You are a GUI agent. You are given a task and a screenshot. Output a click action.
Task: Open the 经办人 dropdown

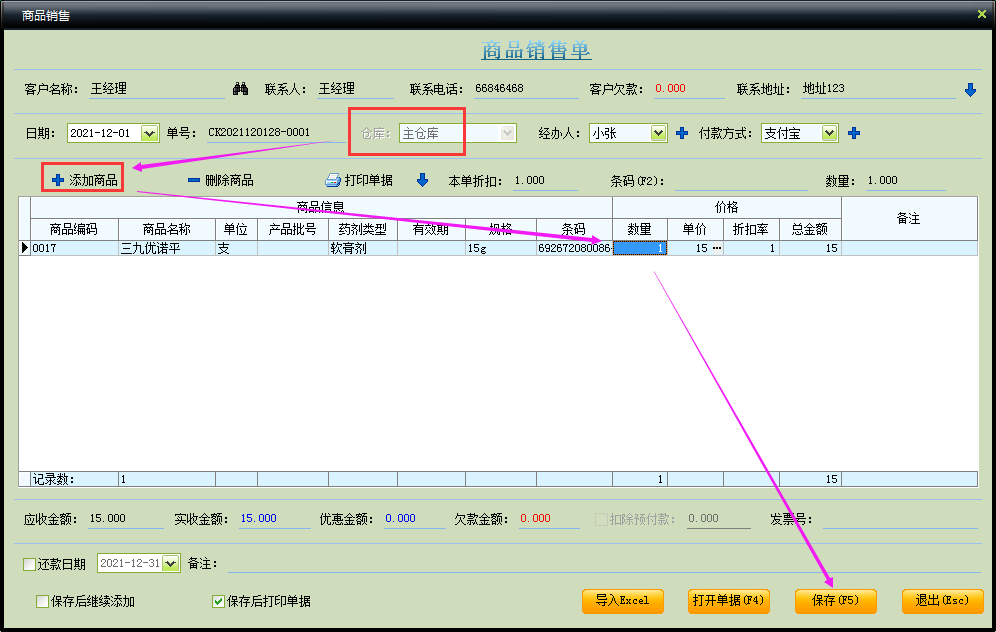(x=659, y=133)
